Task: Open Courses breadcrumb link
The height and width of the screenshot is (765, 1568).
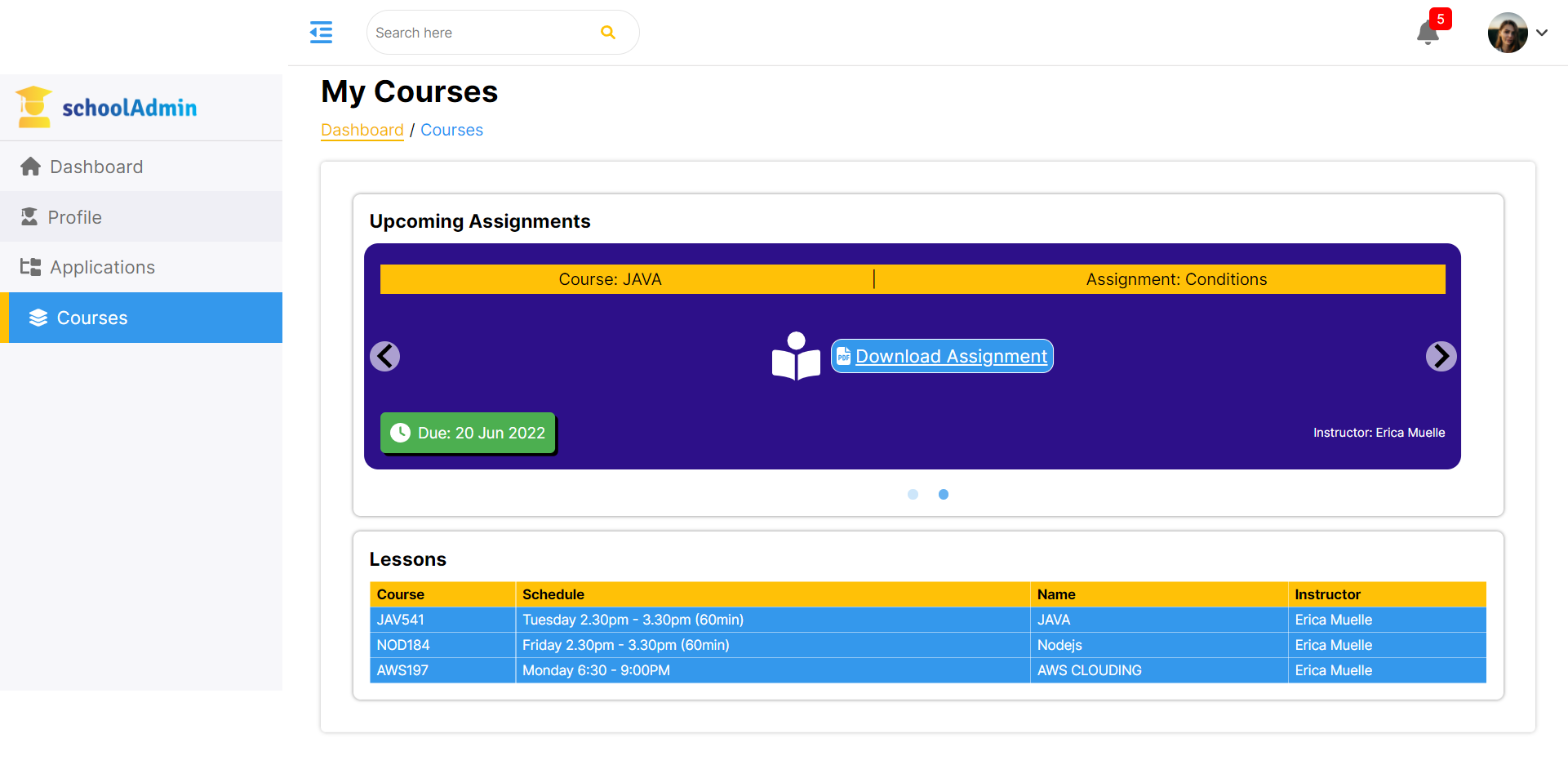Action: (x=451, y=130)
